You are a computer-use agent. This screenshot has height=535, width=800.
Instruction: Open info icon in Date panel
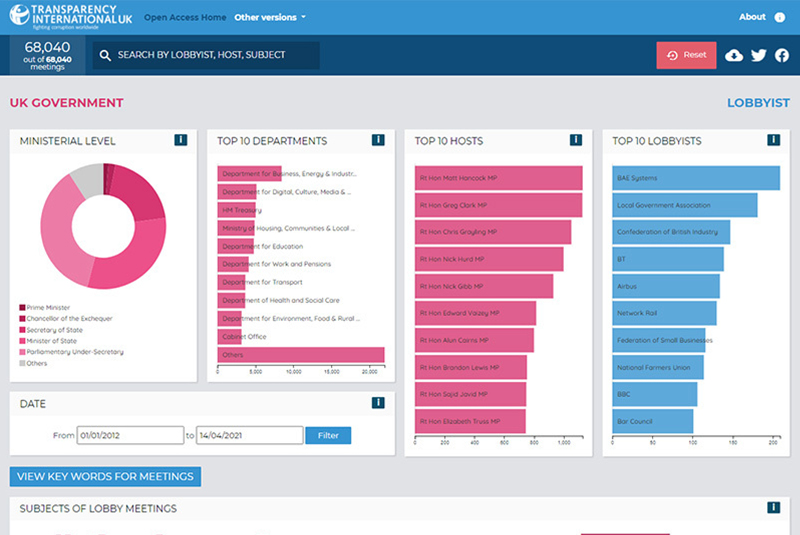[x=378, y=403]
